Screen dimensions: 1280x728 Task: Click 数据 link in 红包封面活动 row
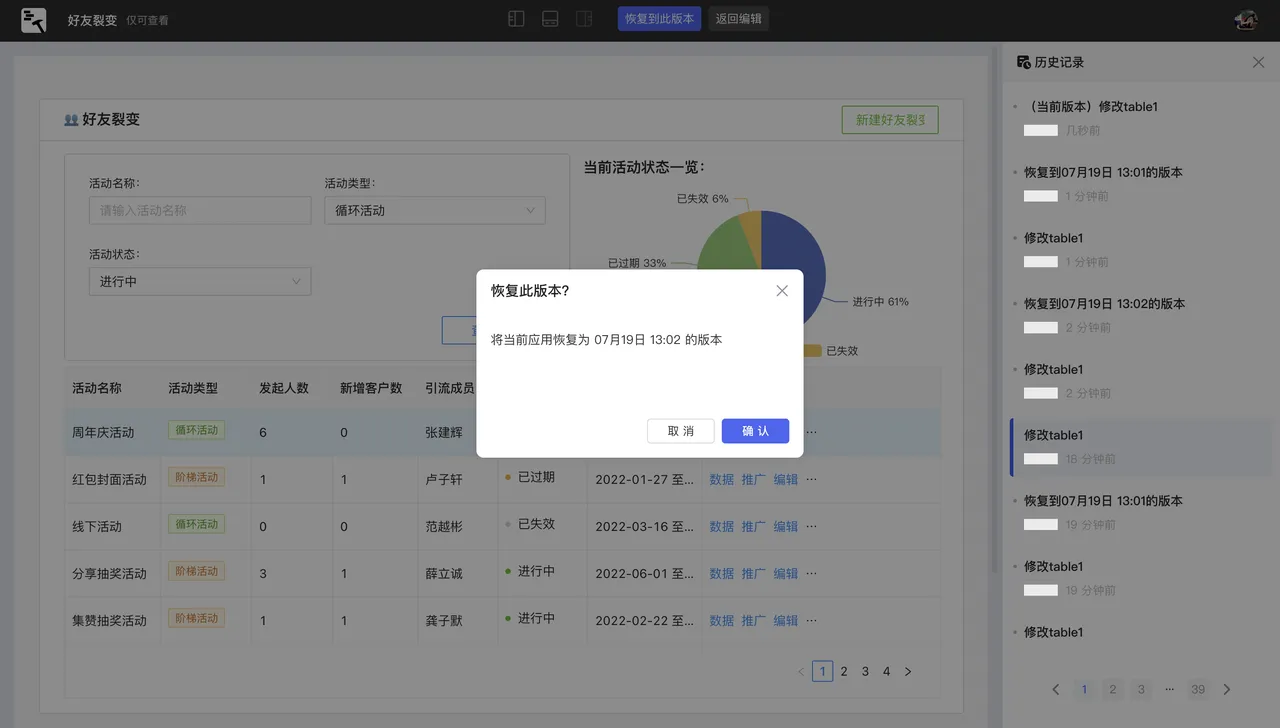pos(722,479)
